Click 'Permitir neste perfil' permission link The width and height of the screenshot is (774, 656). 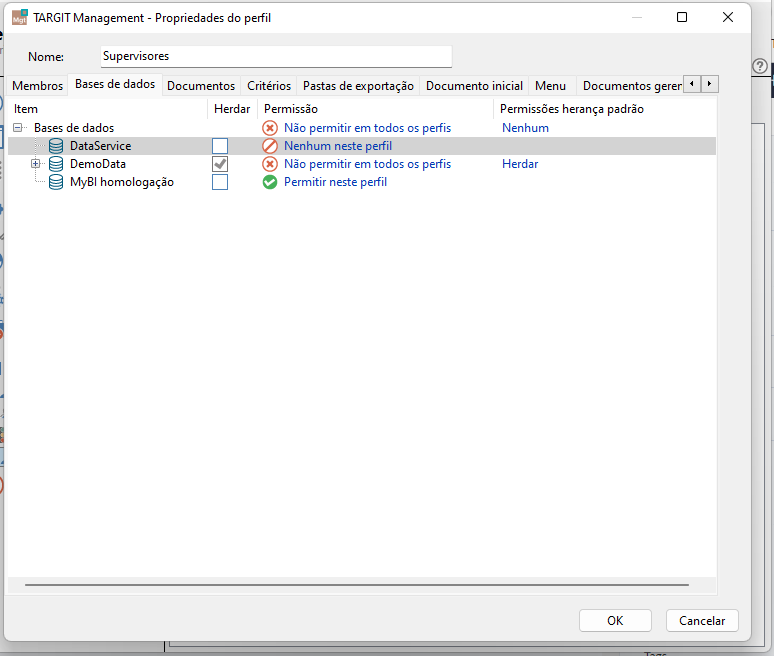pyautogui.click(x=335, y=182)
